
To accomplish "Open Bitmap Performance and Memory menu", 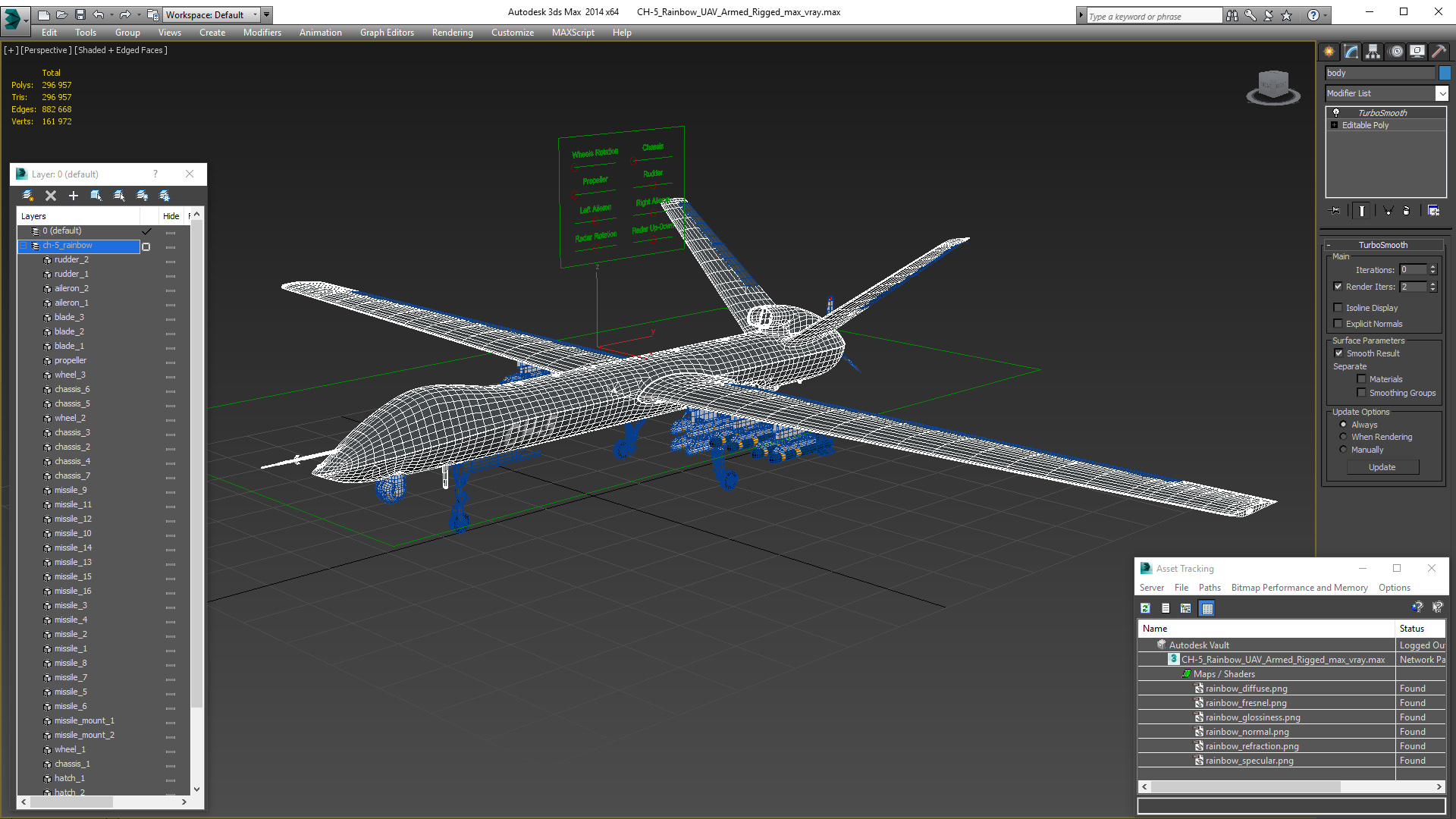I will [1299, 588].
